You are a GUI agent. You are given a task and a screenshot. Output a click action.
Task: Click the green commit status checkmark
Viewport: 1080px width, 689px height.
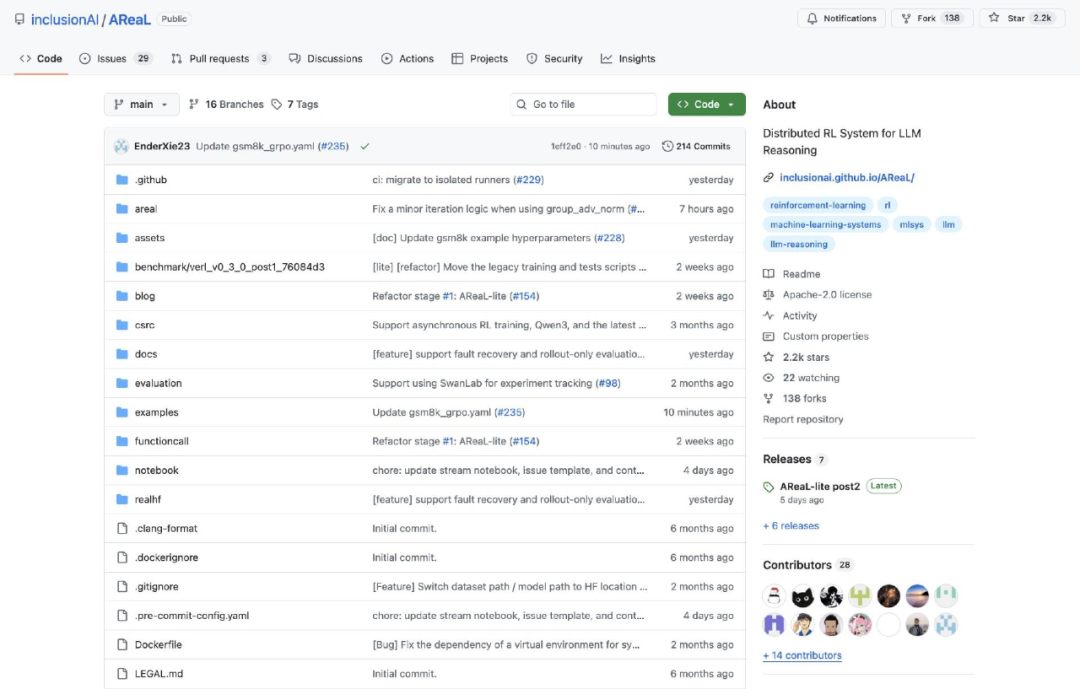364,146
